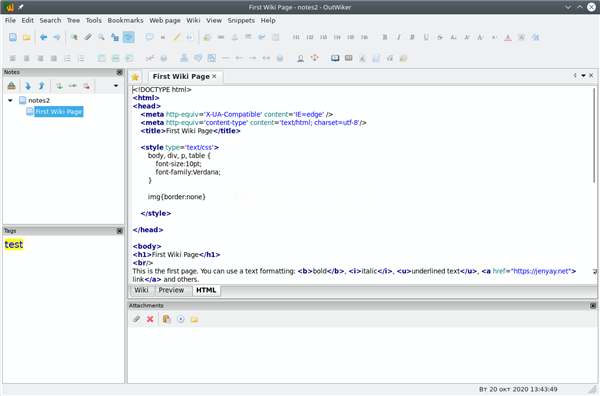Click the new page icon in toolbar
This screenshot has height=396, width=600.
[x=13, y=37]
